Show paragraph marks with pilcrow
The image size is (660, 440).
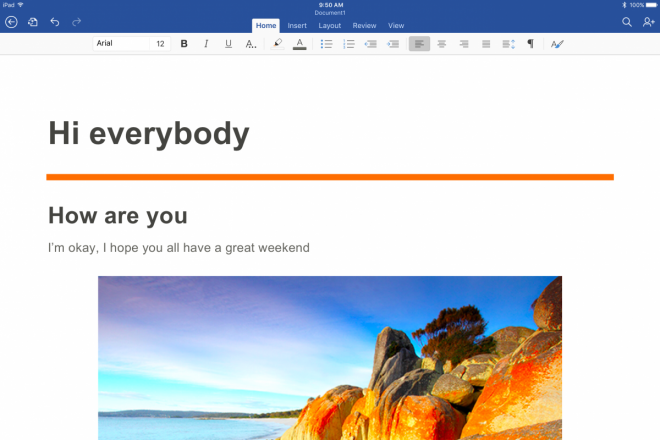click(530, 44)
